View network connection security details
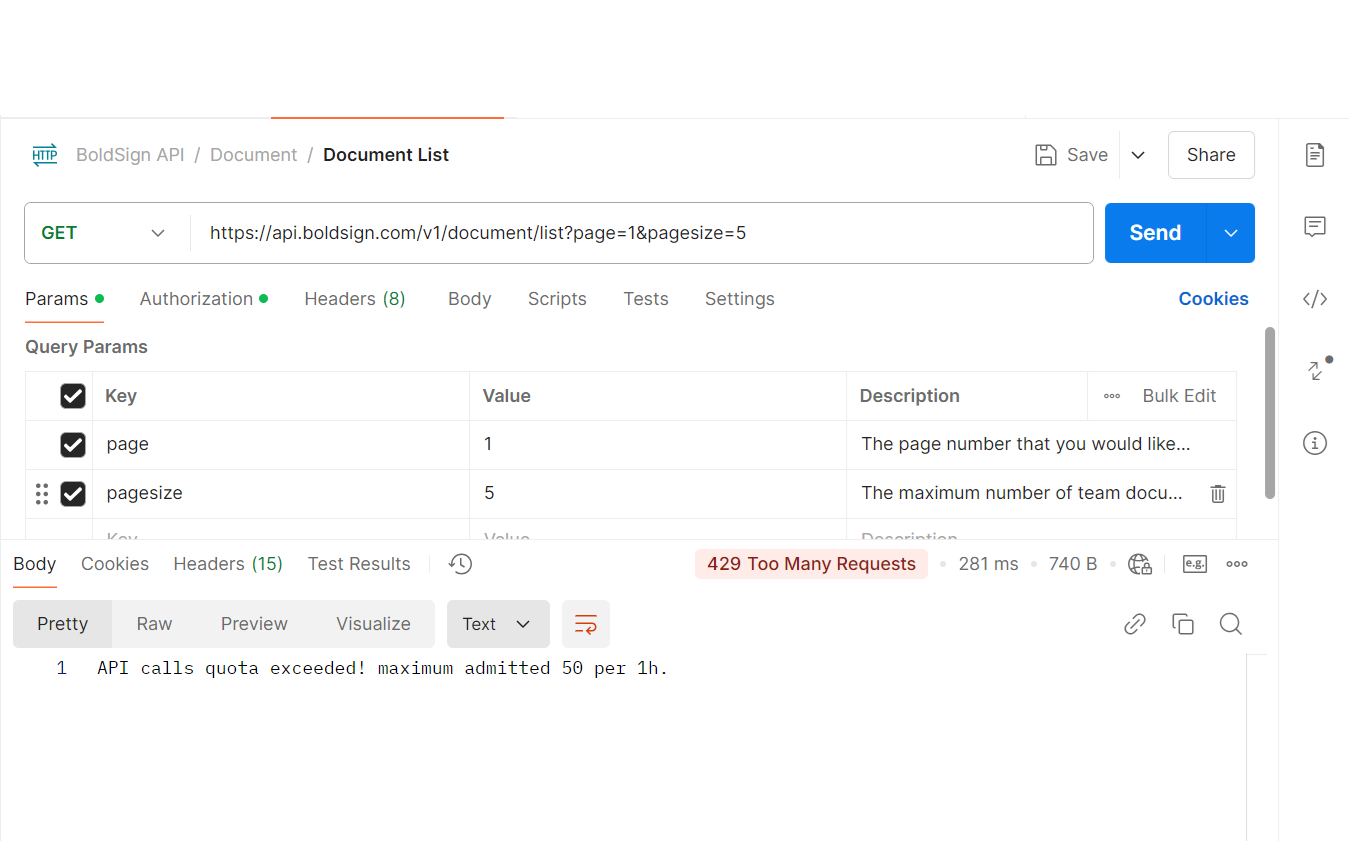 1140,563
